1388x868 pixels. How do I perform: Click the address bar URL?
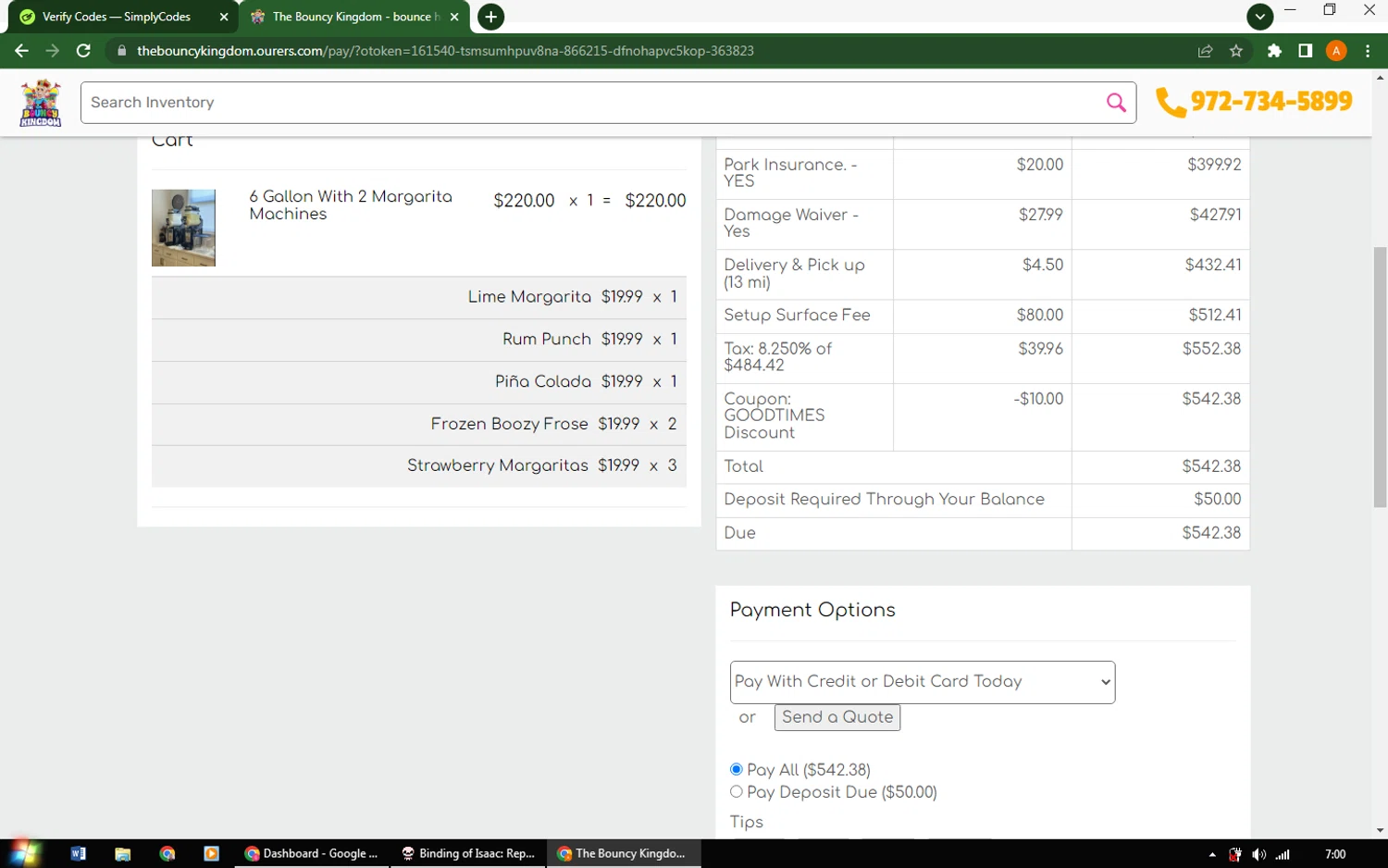coord(445,51)
